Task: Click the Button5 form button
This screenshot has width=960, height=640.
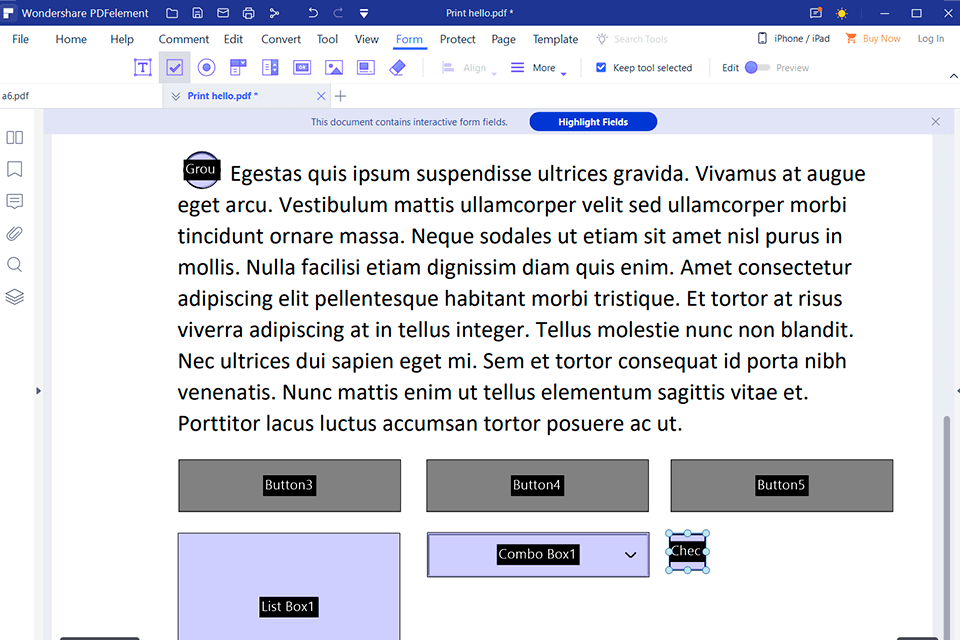Action: tap(782, 486)
